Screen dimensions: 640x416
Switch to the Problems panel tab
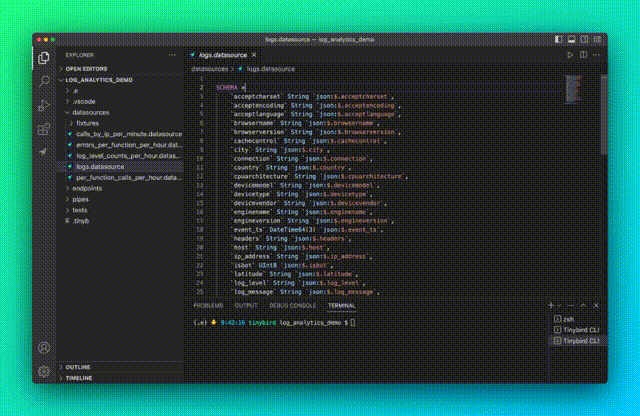click(208, 305)
